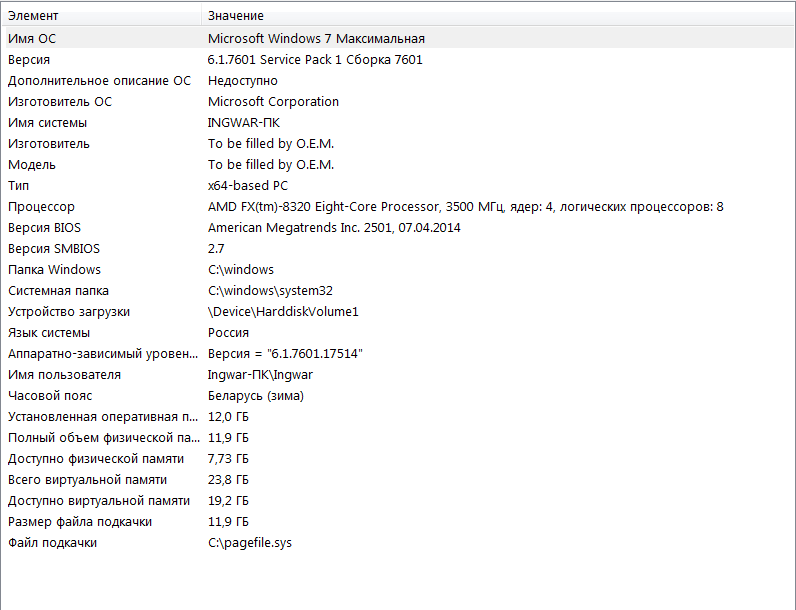796x610 pixels.
Task: Select the "Изготовитель ОС" row
Action: click(x=60, y=101)
